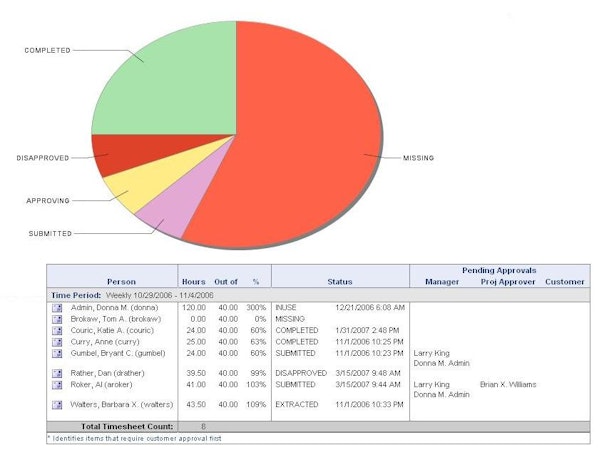Open Couric, Katie A. timesheet icon
This screenshot has width=600, height=450.
58,330
